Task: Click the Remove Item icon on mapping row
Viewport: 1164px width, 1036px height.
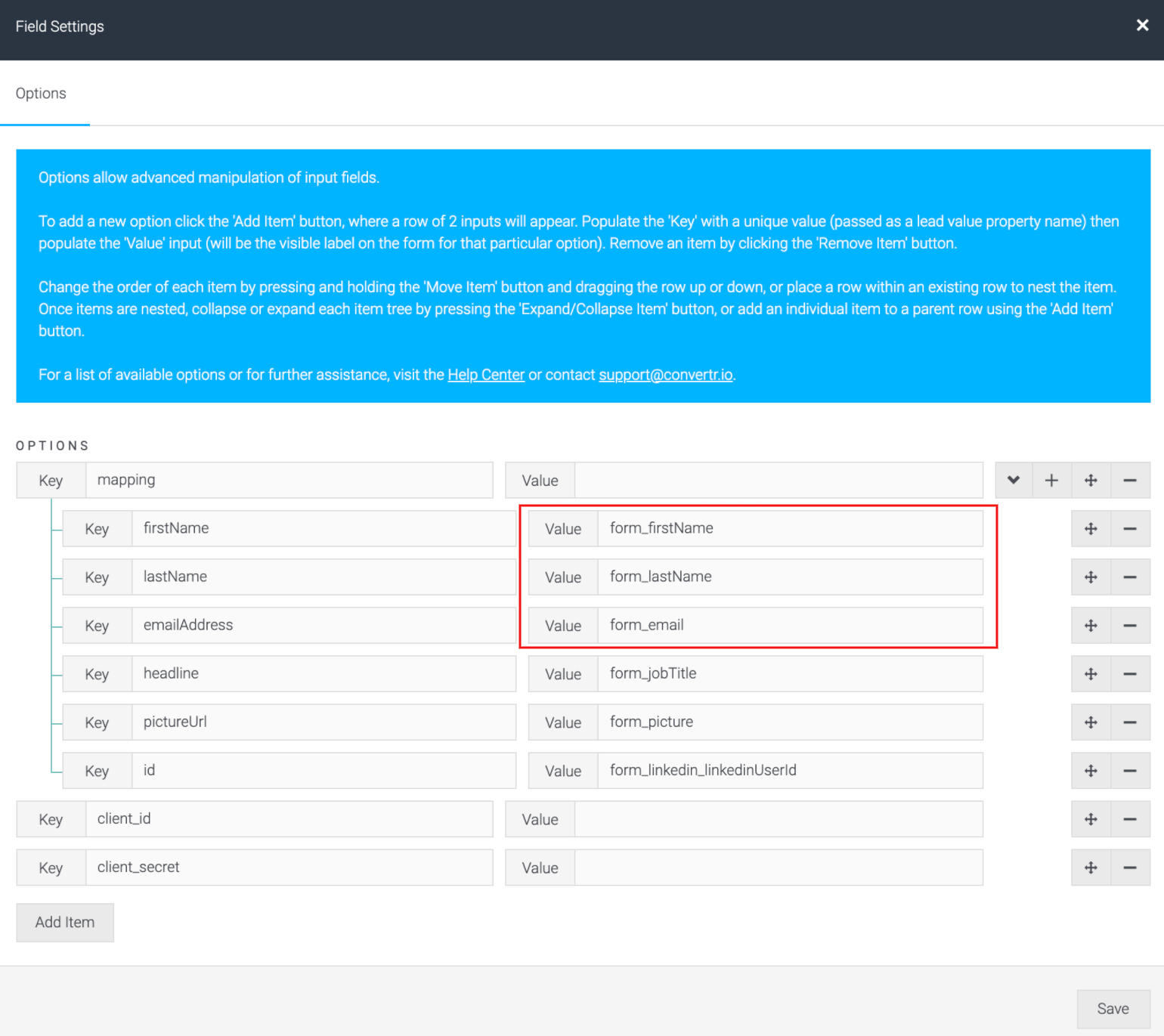Action: point(1130,480)
